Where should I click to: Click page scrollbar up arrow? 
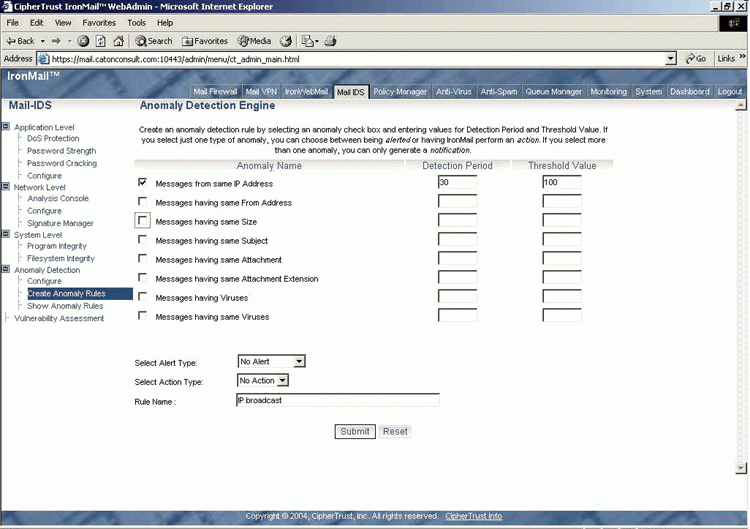(x=741, y=105)
